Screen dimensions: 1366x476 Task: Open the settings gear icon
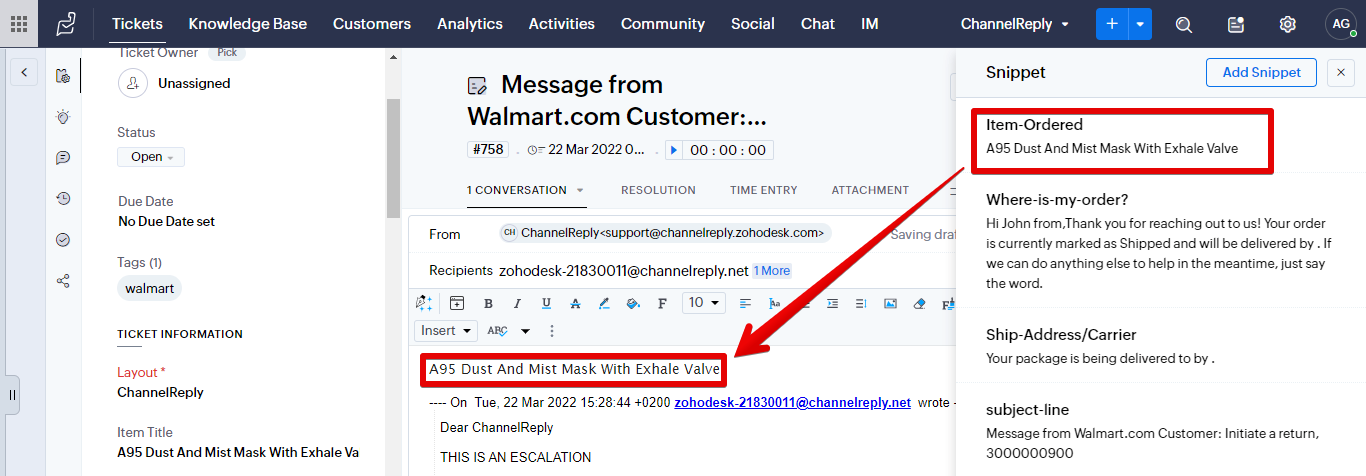[1288, 24]
